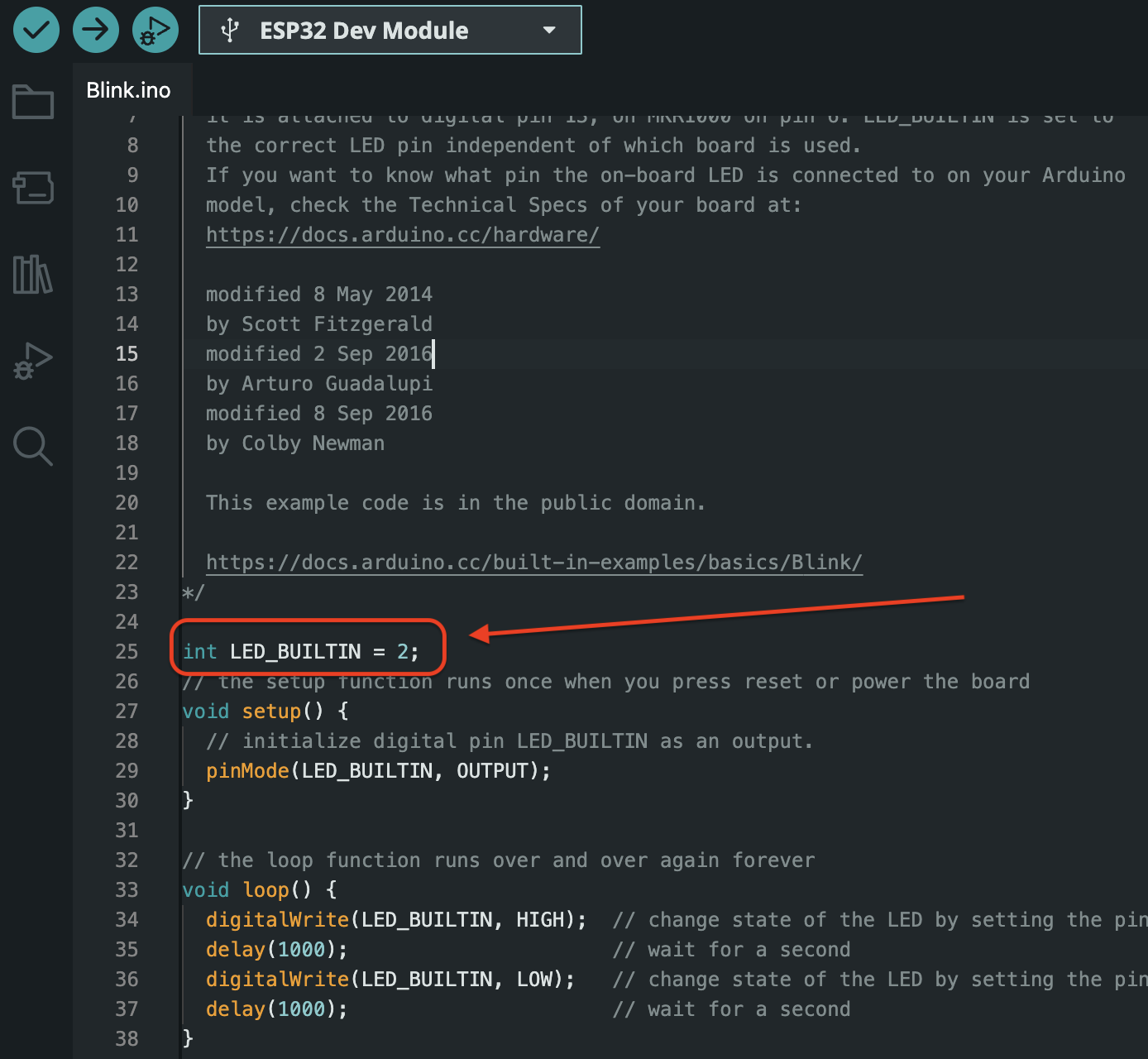Click line number 33 in gutter
This screenshot has width=1148, height=1059.
tap(127, 890)
